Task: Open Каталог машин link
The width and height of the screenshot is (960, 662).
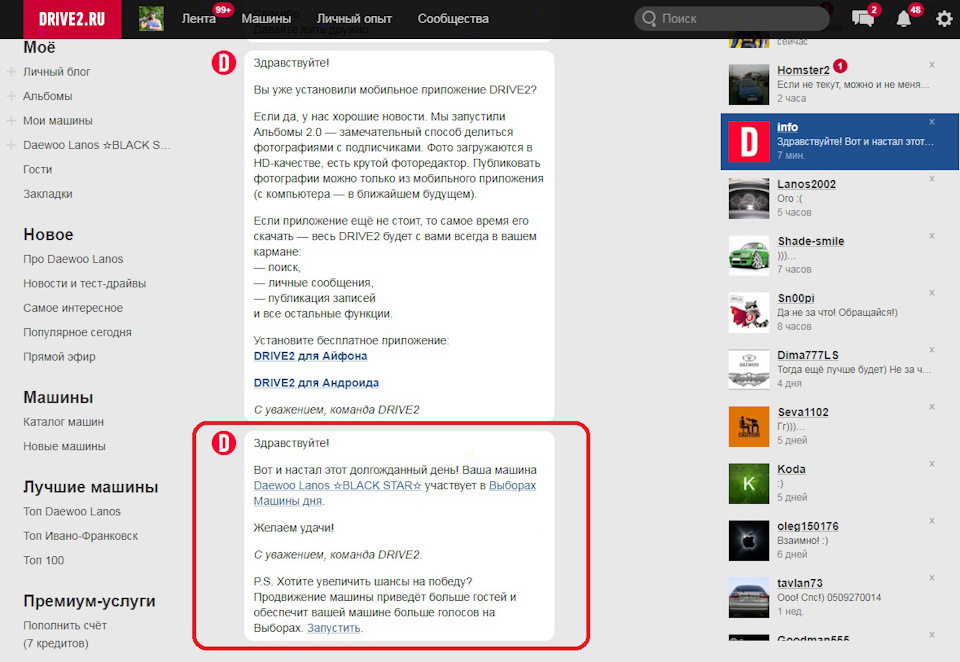Action: tap(64, 422)
